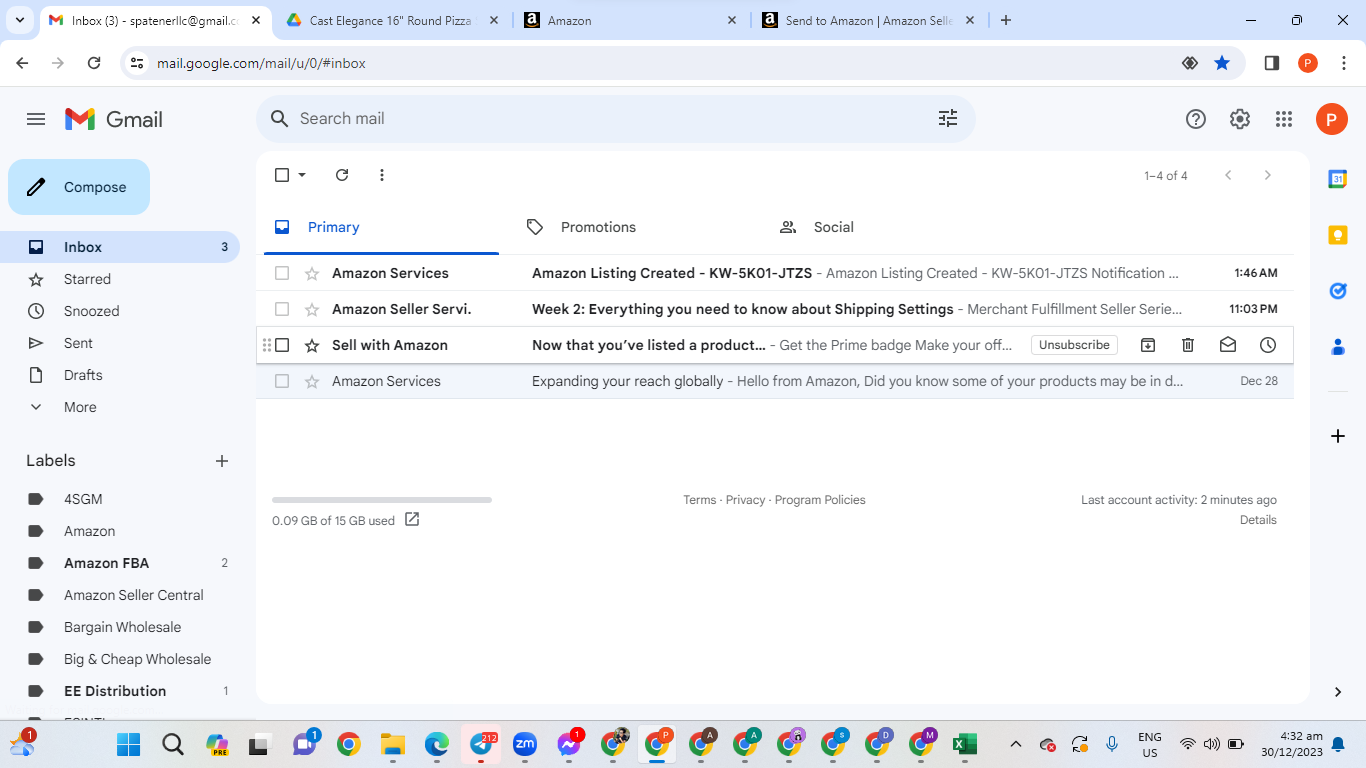Open Excel from the taskbar
This screenshot has height=768, width=1366.
pos(964,745)
